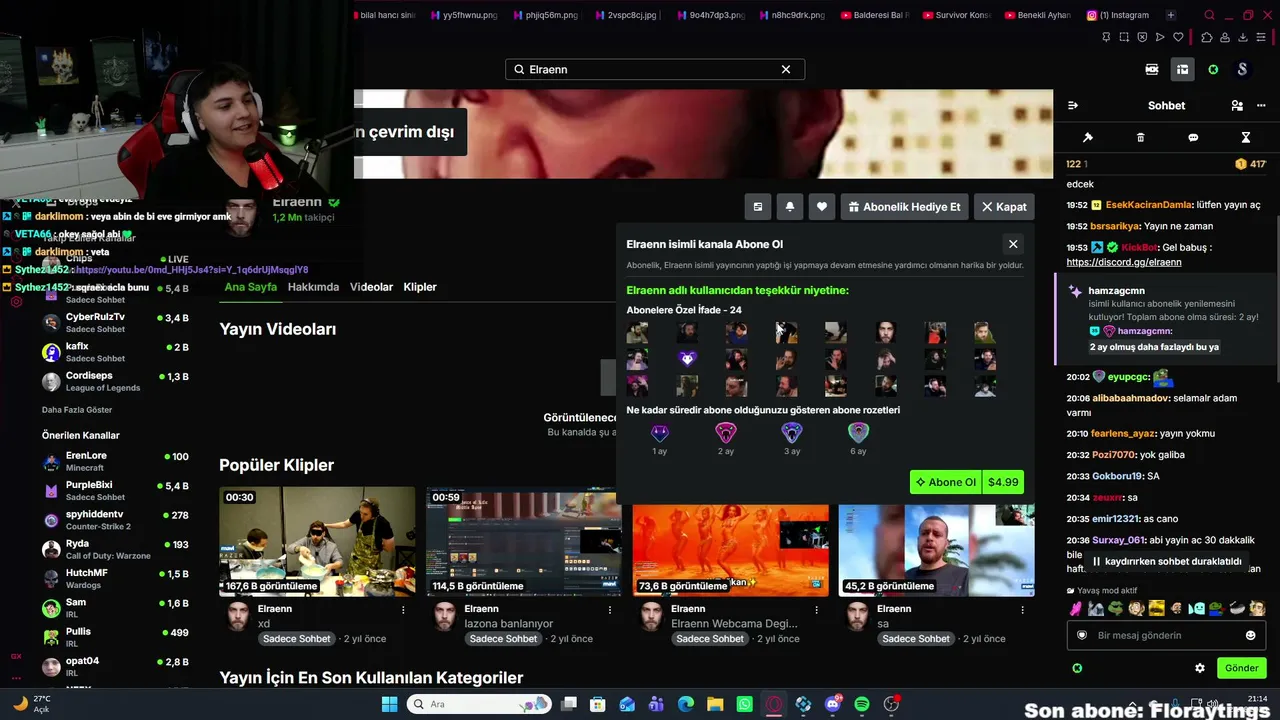Open Discord from the taskbar
This screenshot has height=720, width=1280.
click(x=832, y=704)
